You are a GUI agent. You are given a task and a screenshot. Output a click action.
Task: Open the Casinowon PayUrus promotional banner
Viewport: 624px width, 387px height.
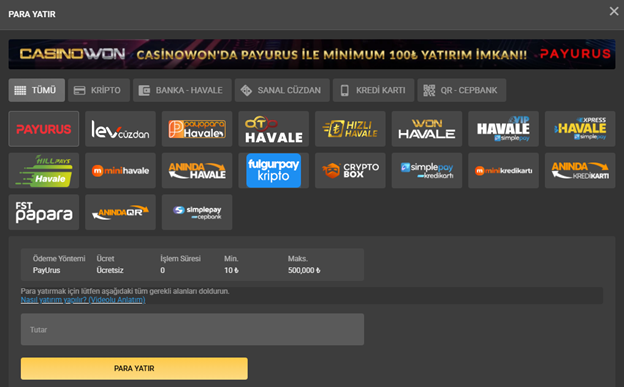[312, 54]
